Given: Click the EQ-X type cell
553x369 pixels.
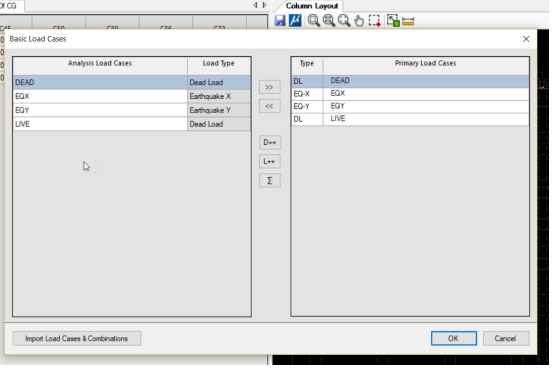Looking at the screenshot, I should click(307, 93).
